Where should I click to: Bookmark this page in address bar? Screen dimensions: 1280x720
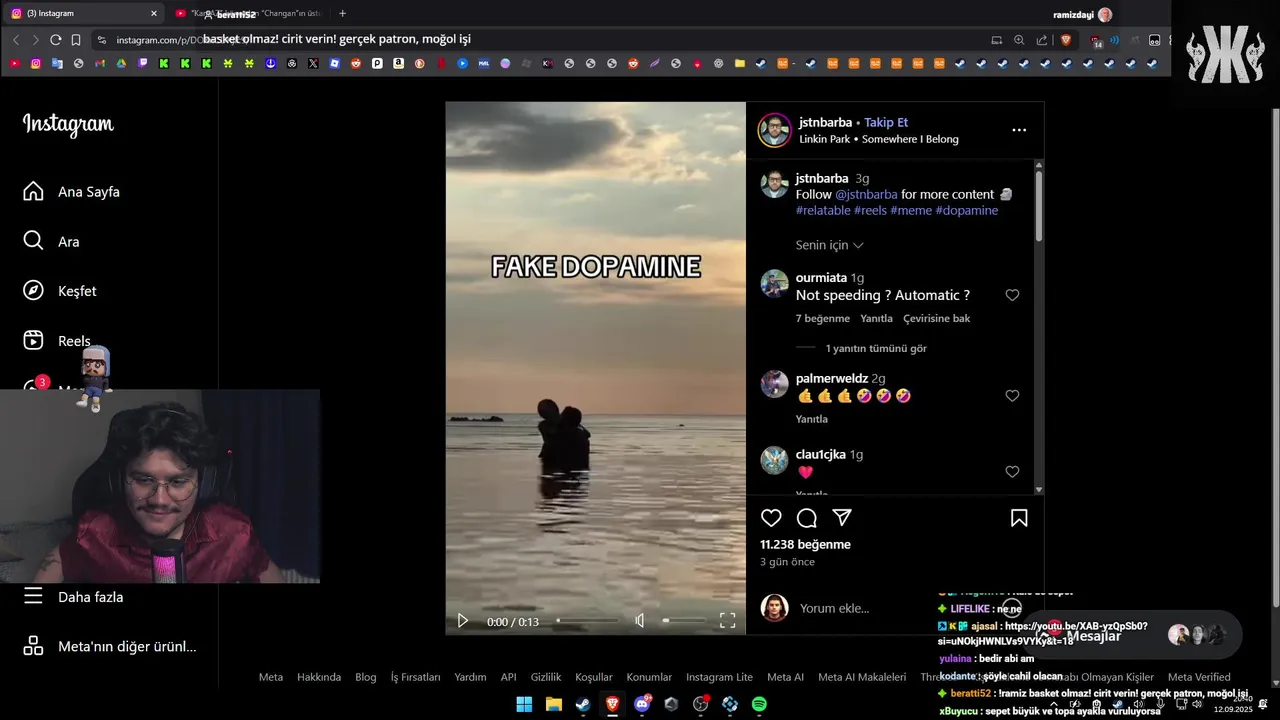76,40
